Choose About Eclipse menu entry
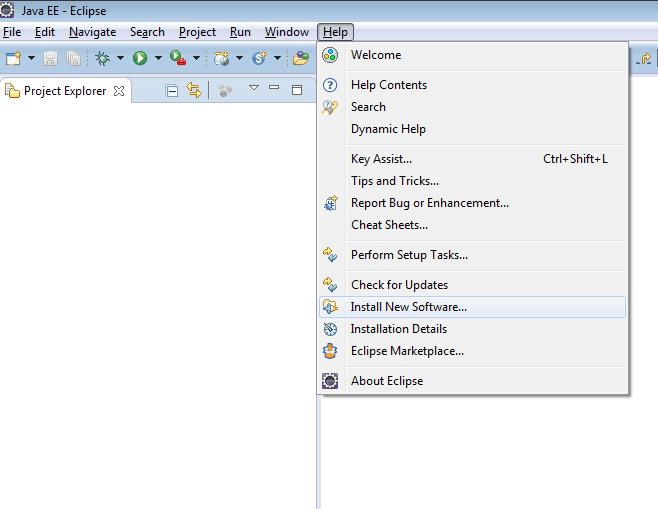 pyautogui.click(x=473, y=381)
